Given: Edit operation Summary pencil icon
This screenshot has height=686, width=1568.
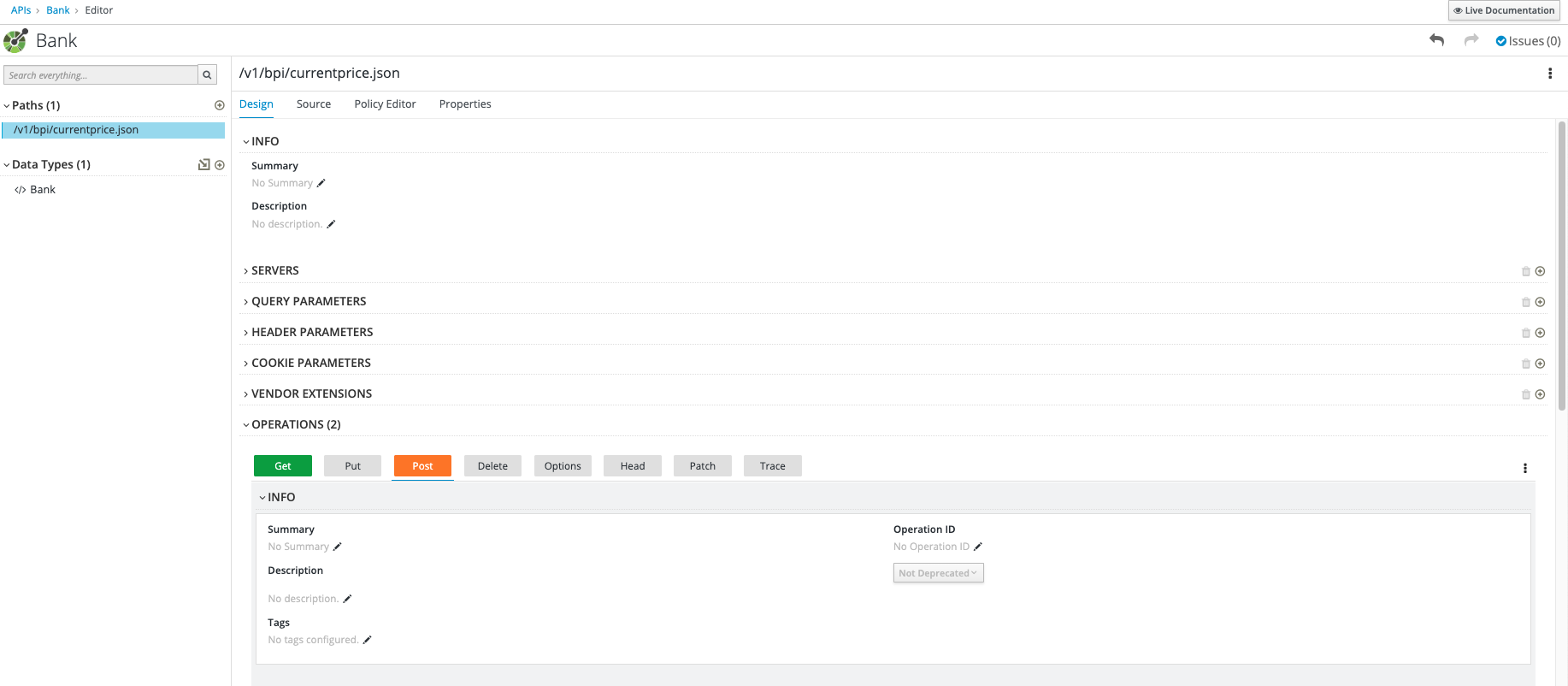Looking at the screenshot, I should point(338,547).
